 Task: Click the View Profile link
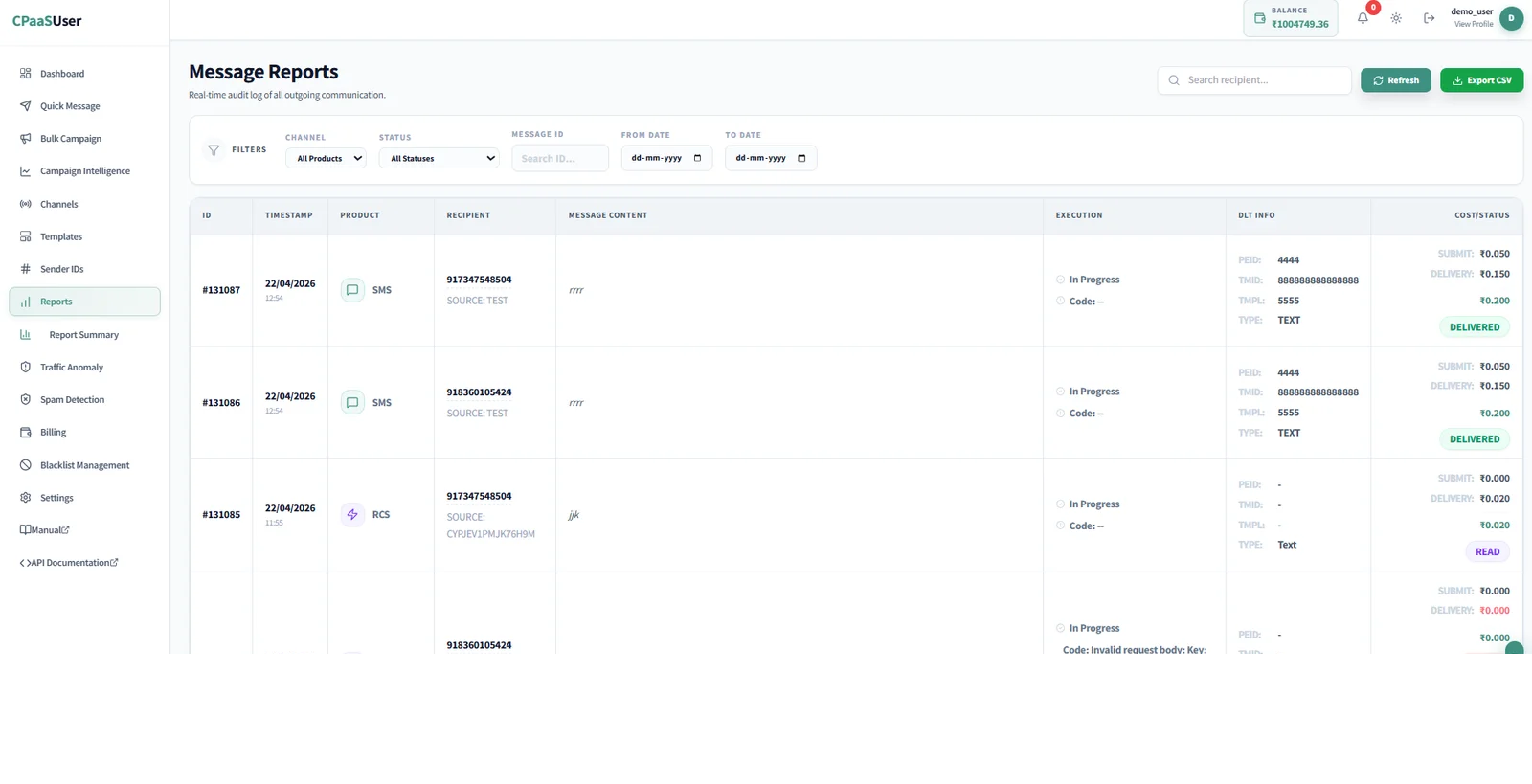[1474, 25]
